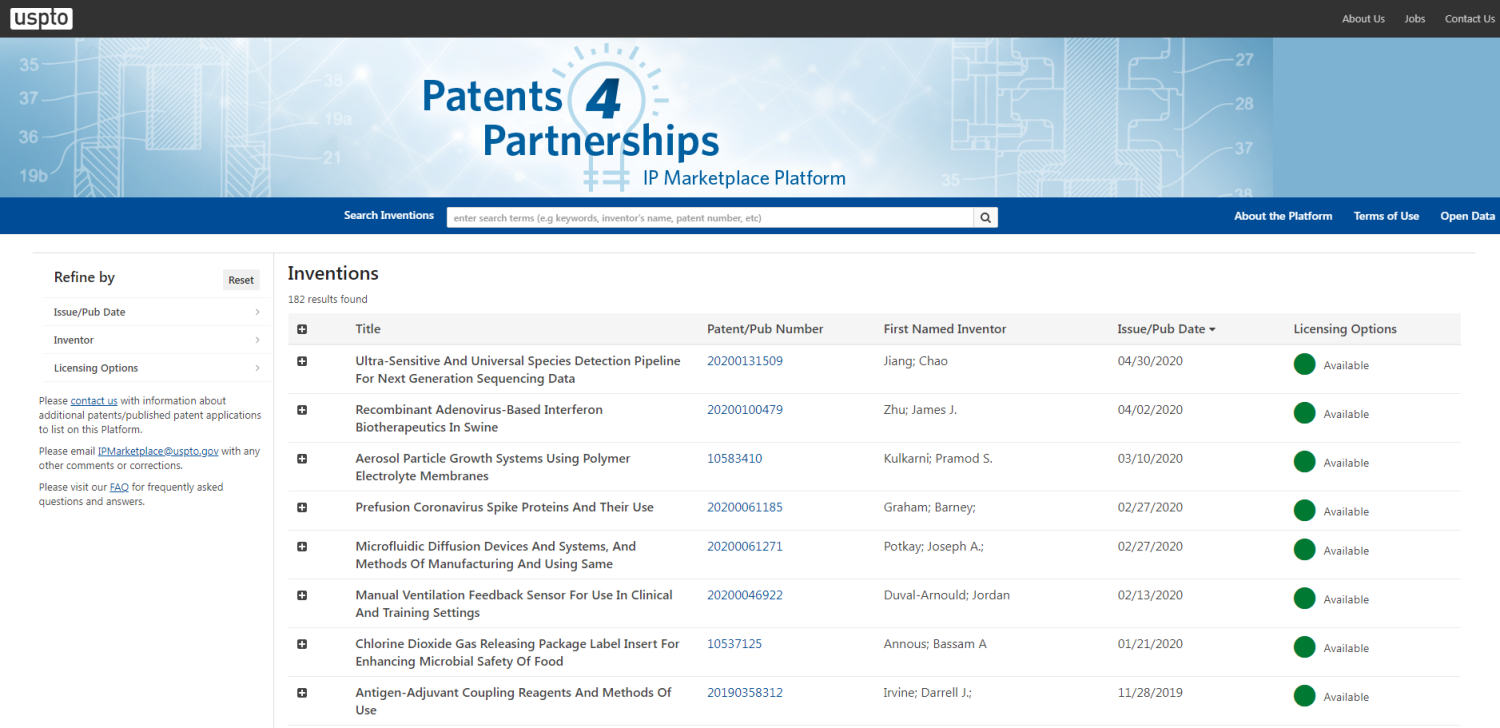The image size is (1500, 728).
Task: Click the Patent/Pub Number column header
Action: (x=765, y=329)
